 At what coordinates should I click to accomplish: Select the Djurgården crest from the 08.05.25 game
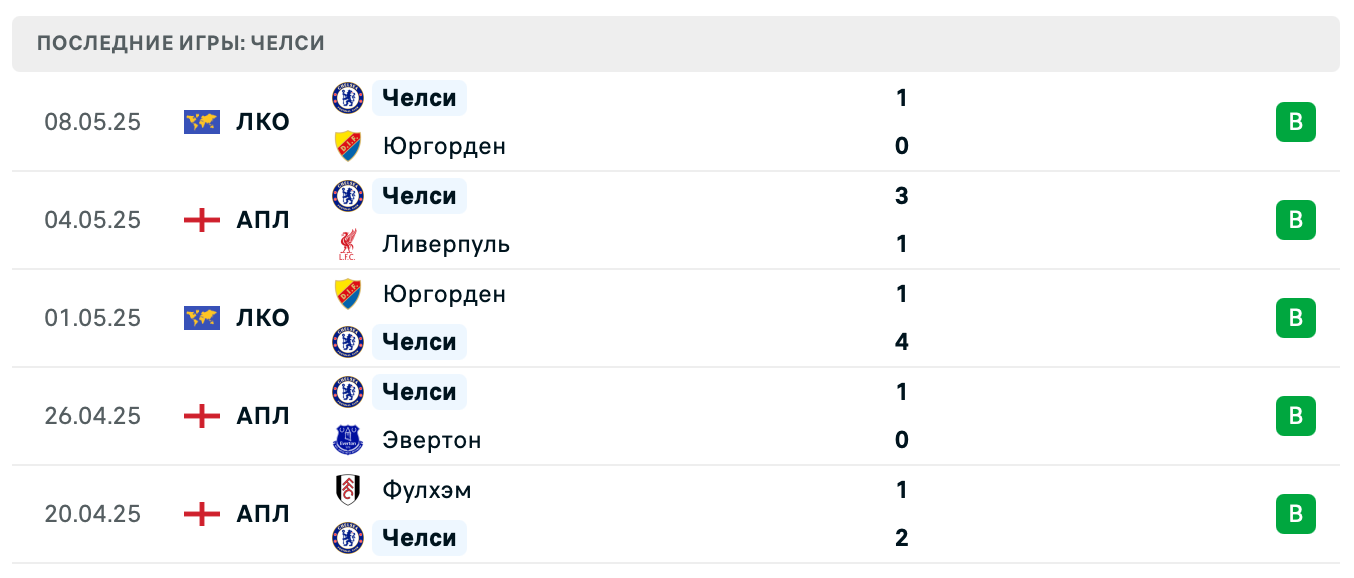[347, 146]
